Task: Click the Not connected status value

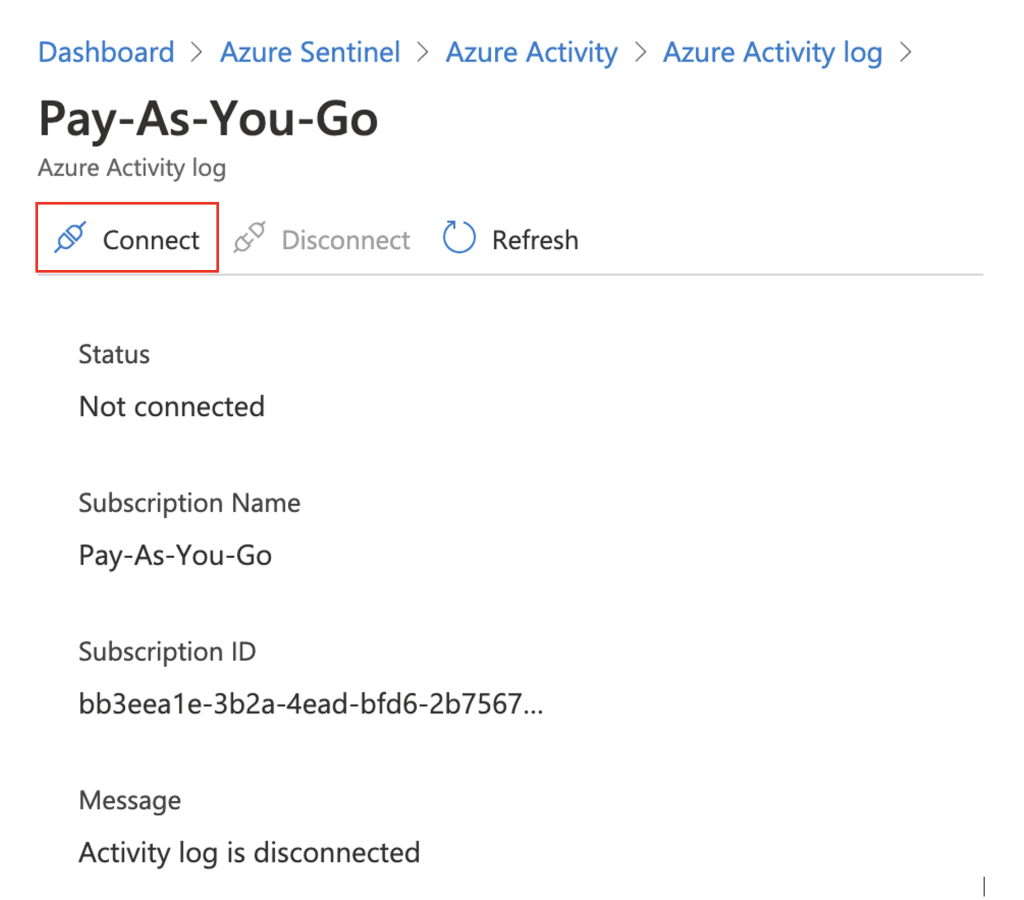Action: coord(172,407)
